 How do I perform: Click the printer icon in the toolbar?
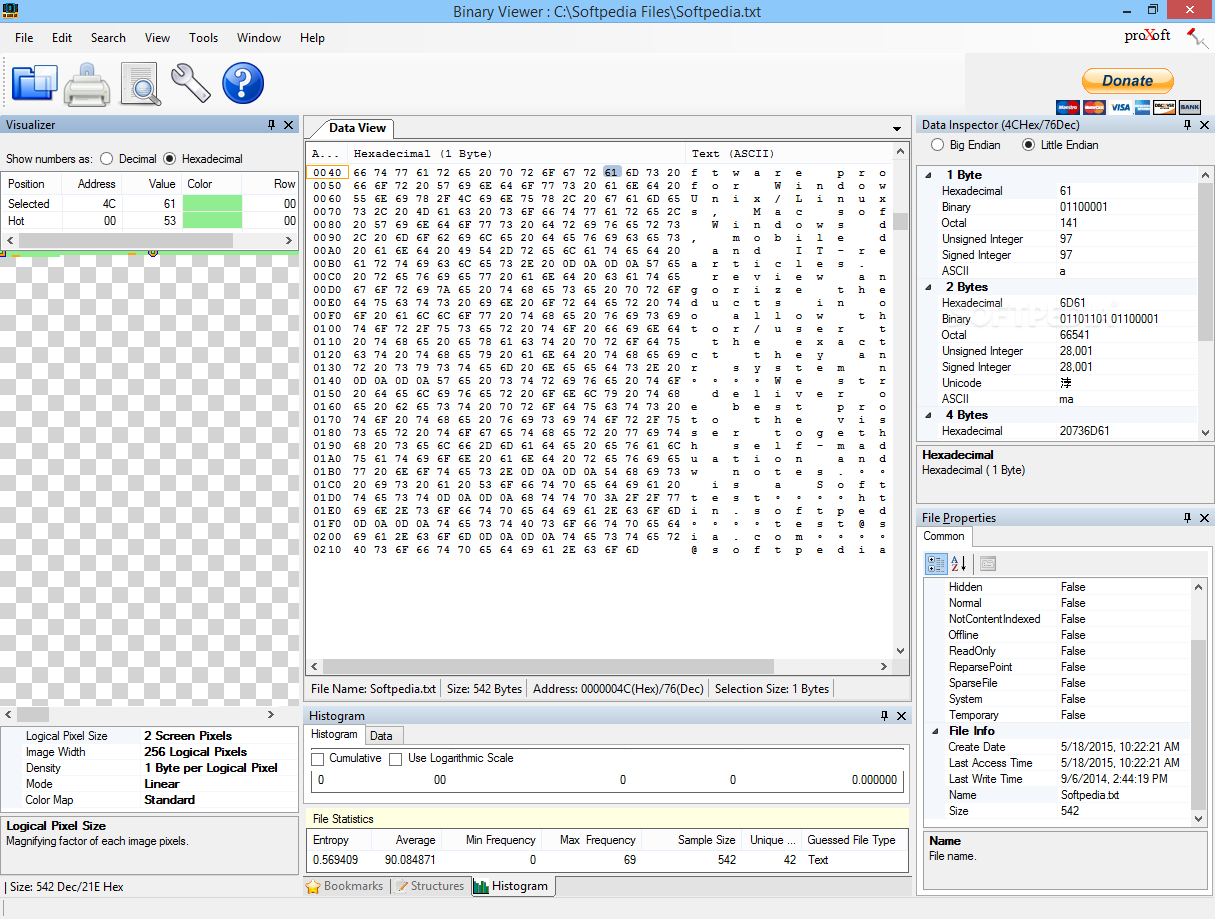tap(87, 83)
